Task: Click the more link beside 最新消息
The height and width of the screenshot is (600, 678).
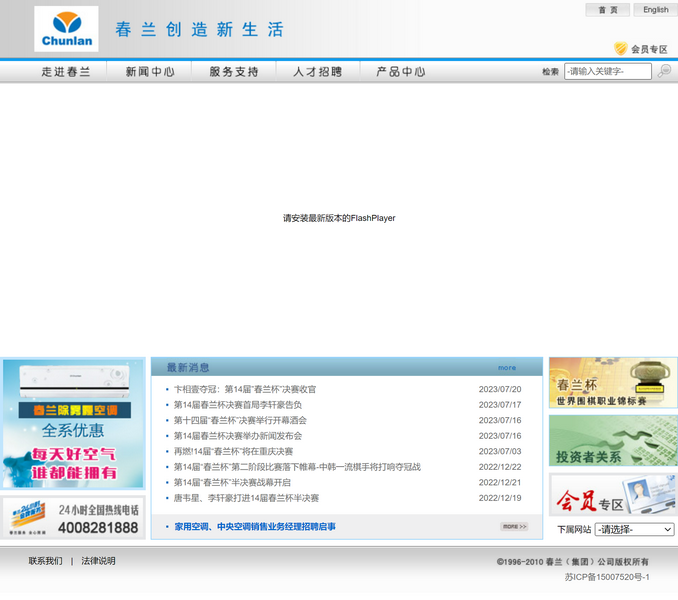Action: pos(507,368)
